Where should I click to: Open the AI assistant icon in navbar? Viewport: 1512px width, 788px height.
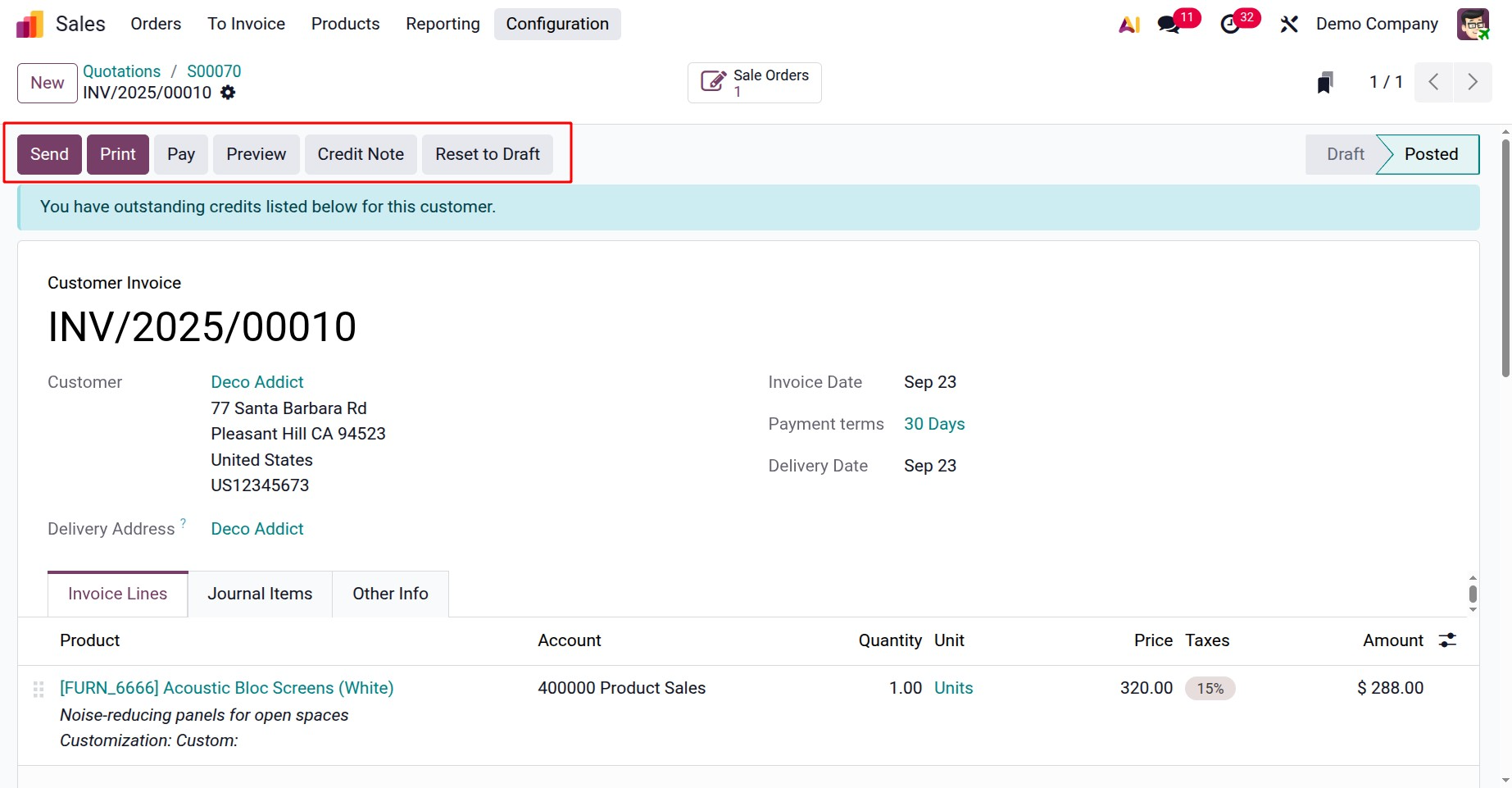click(x=1129, y=25)
